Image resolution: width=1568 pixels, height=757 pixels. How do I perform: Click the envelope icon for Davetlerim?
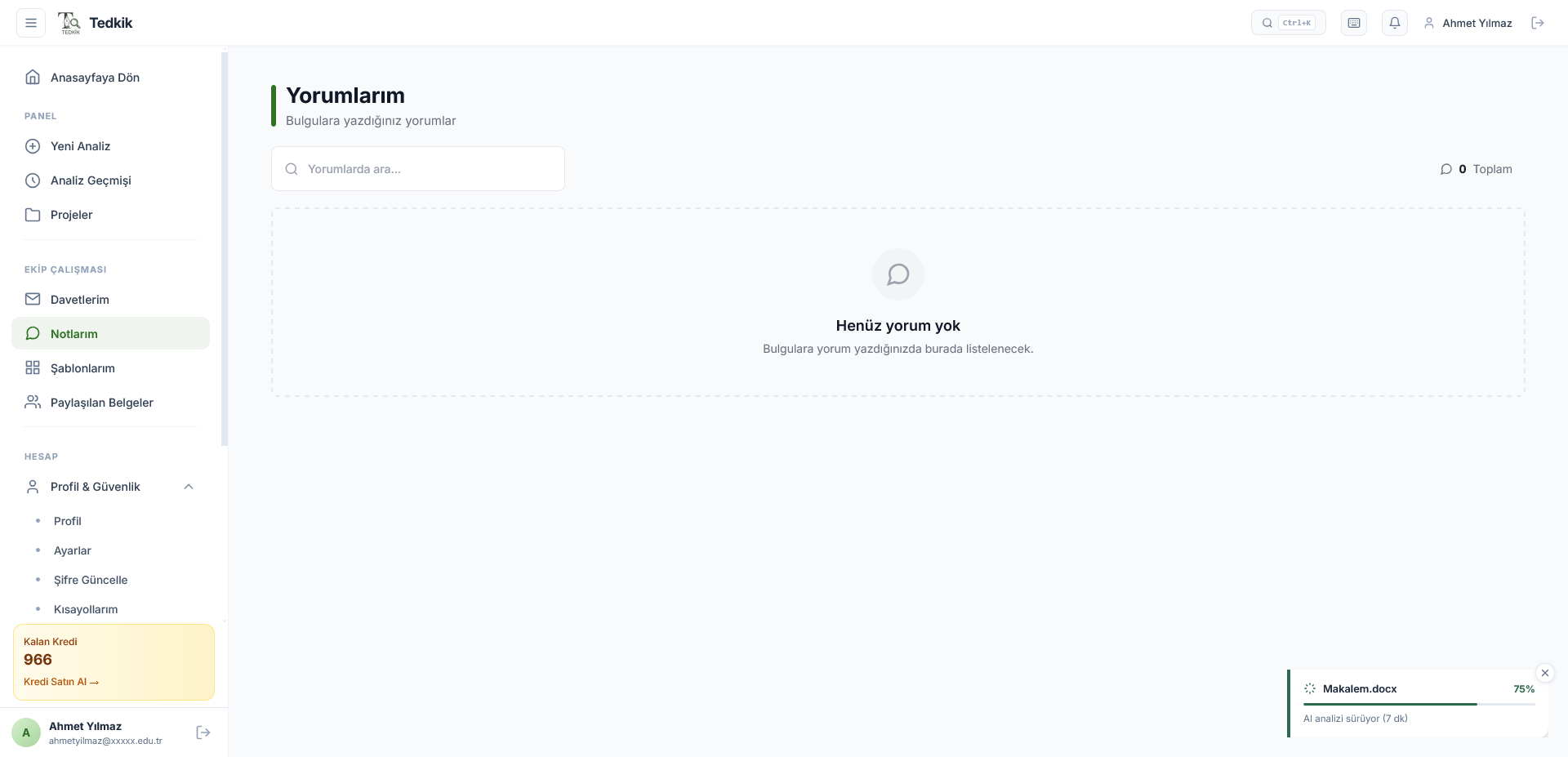click(x=33, y=300)
